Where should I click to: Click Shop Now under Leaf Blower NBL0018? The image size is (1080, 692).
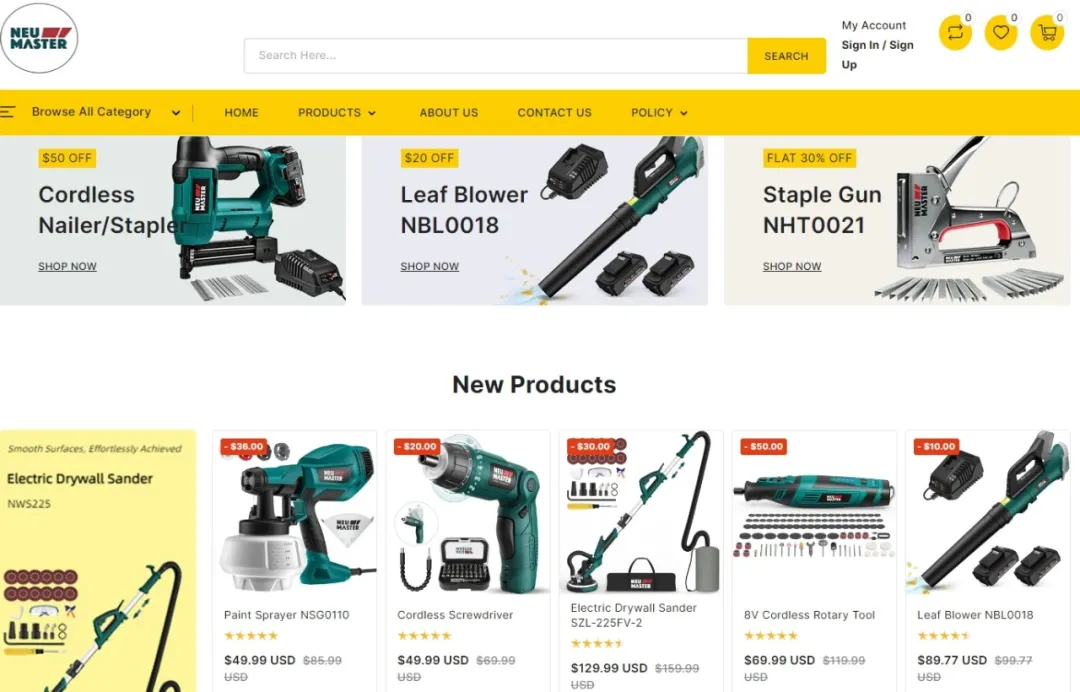point(430,266)
